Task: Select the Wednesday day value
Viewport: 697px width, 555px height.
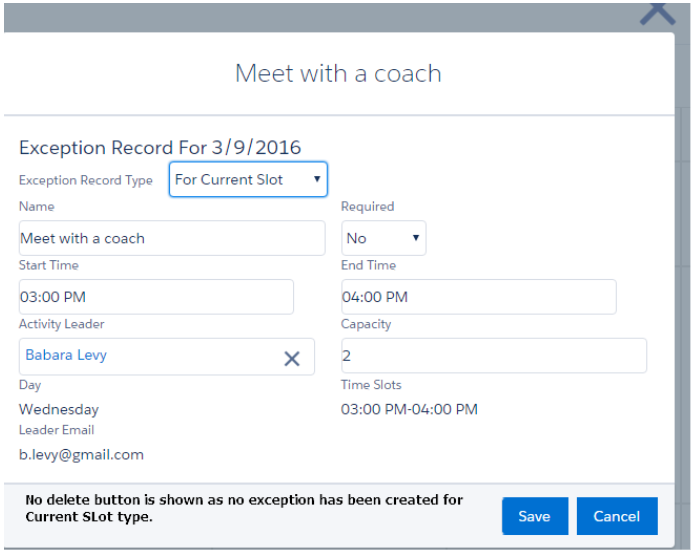Action: 59,409
